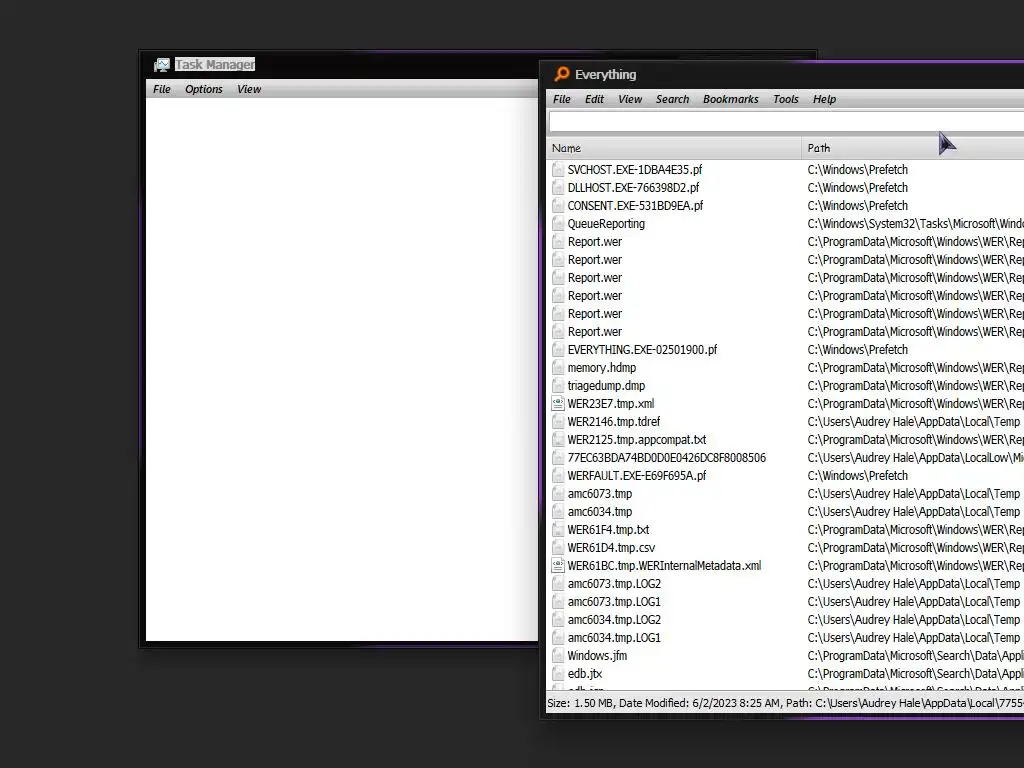Click XML icon of WER61BC.tmp.WERInternalMetadata.xml

(558, 566)
